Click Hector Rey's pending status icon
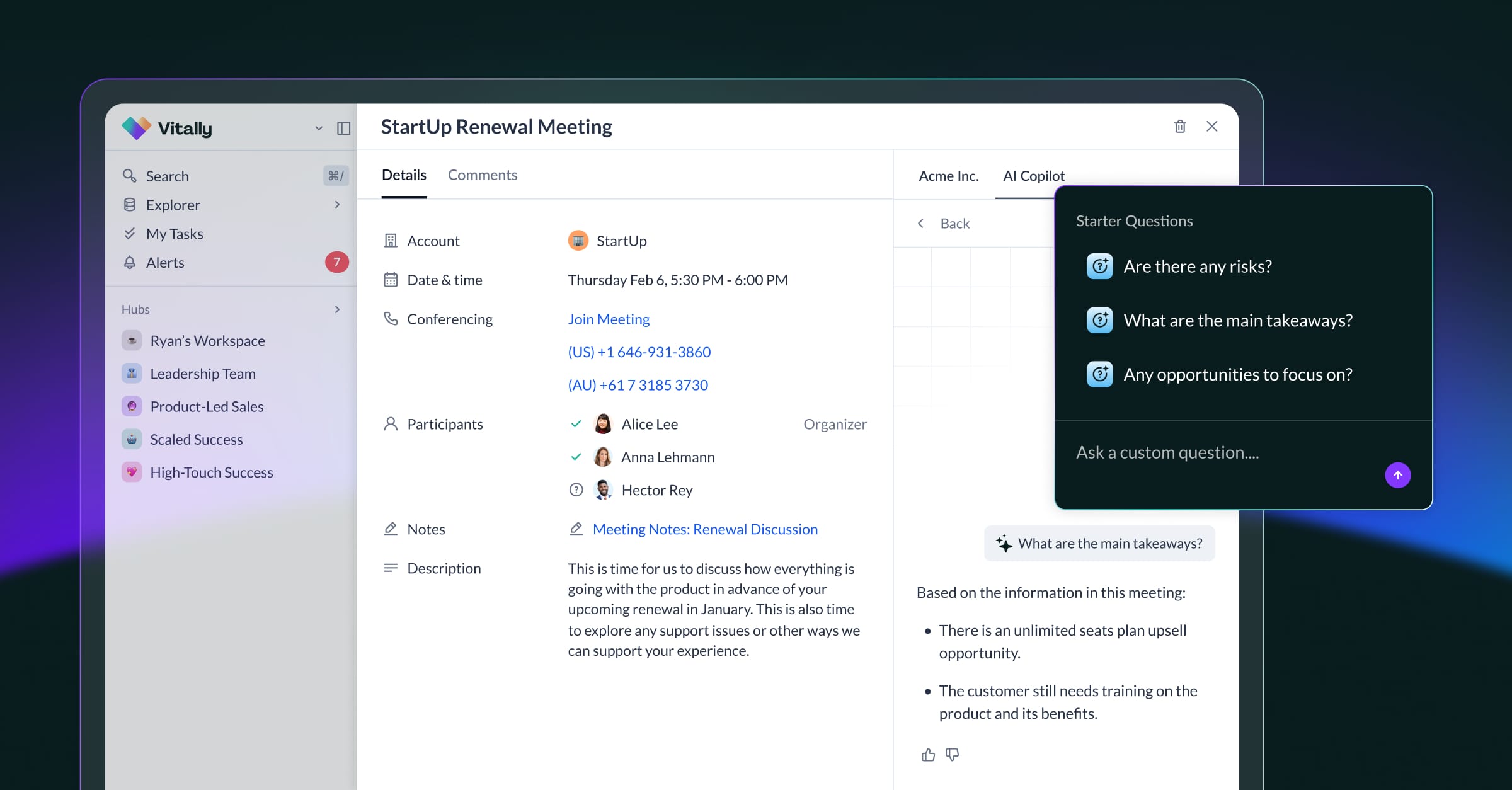Screen dimensions: 1512x790 (576, 490)
